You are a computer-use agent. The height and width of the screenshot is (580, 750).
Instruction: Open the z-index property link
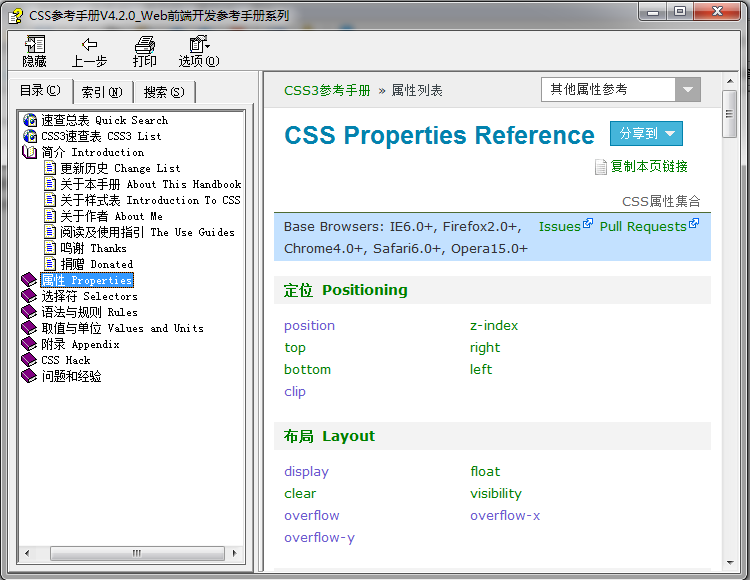(x=494, y=325)
